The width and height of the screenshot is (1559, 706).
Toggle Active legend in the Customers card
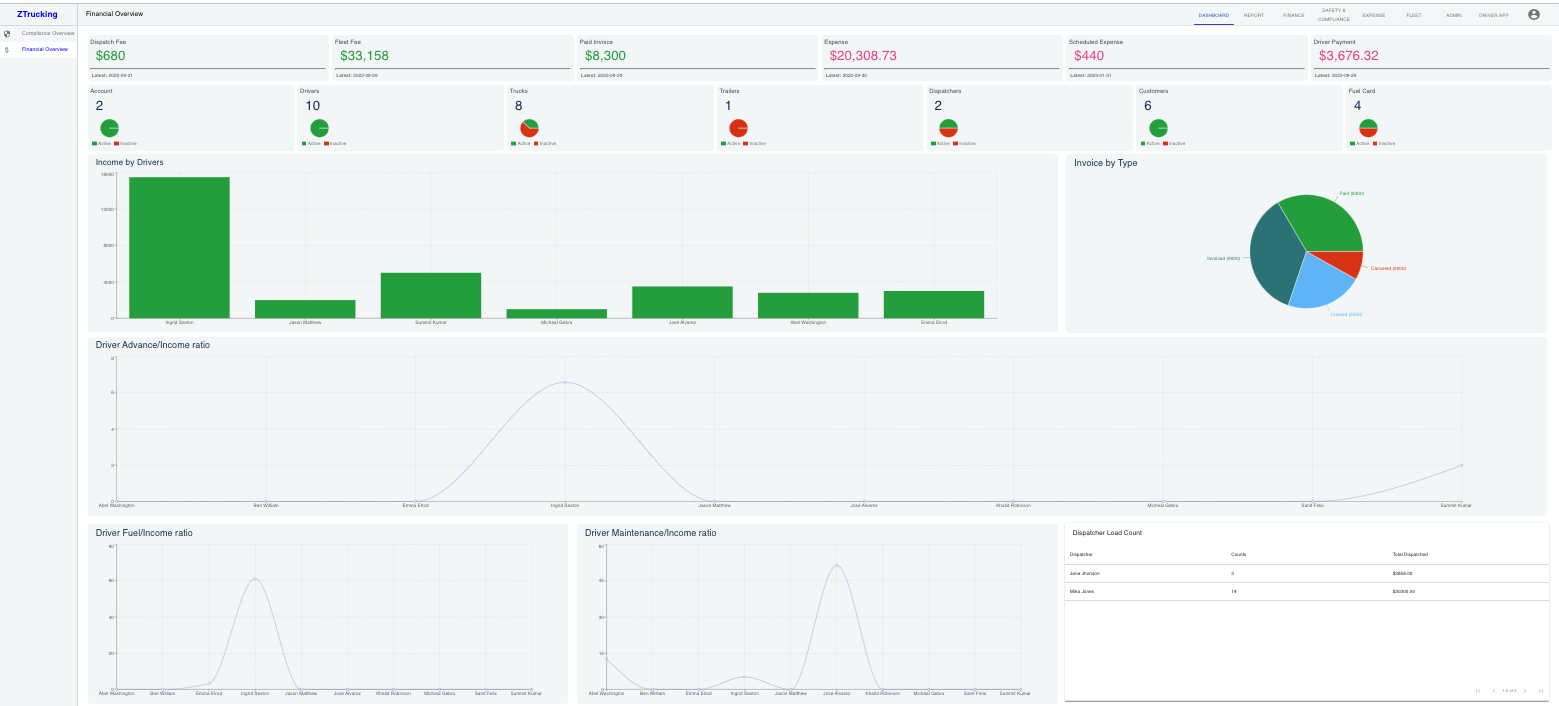(1149, 143)
